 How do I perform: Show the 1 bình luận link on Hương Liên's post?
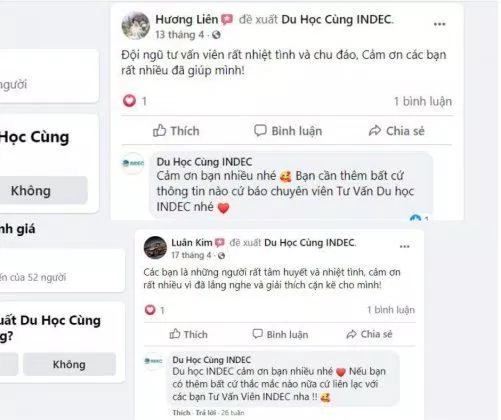click(x=423, y=101)
